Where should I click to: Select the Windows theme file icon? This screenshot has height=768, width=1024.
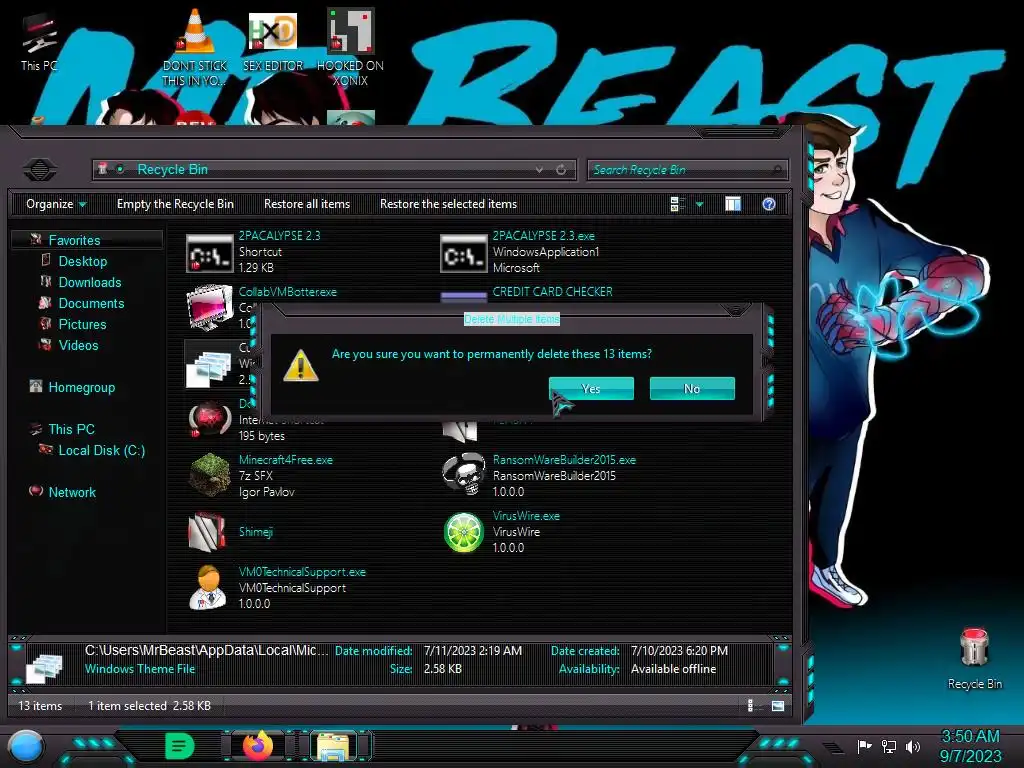pos(208,368)
